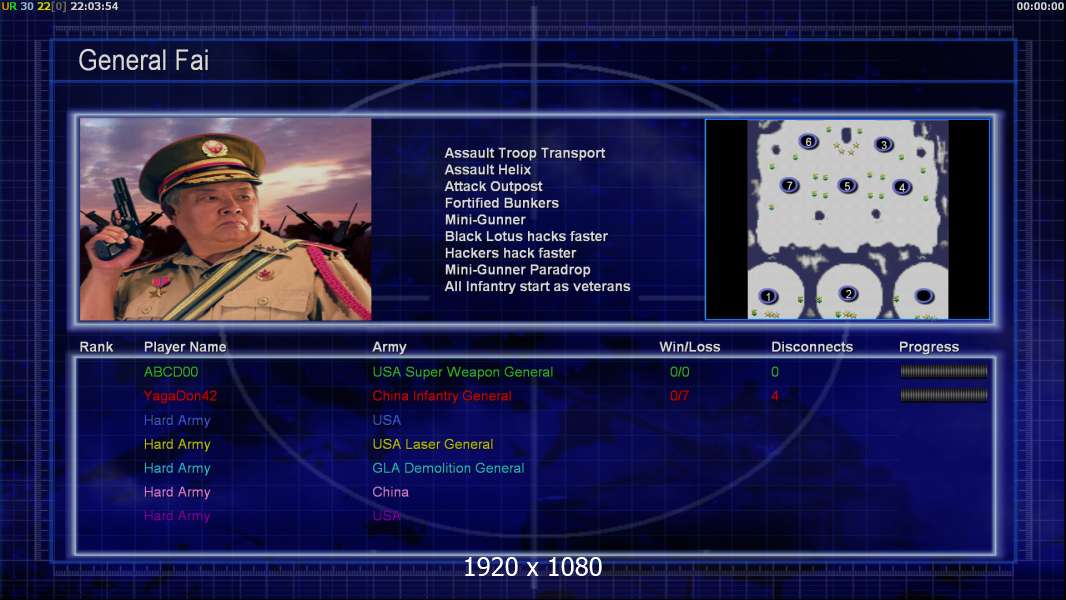
Task: Click the "Win/Loss" column header
Action: click(x=689, y=347)
